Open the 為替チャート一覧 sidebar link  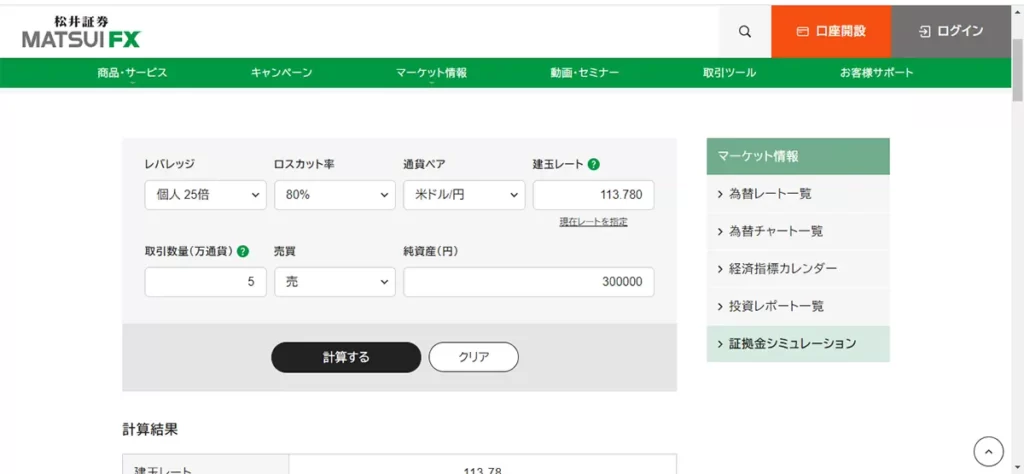coord(797,231)
